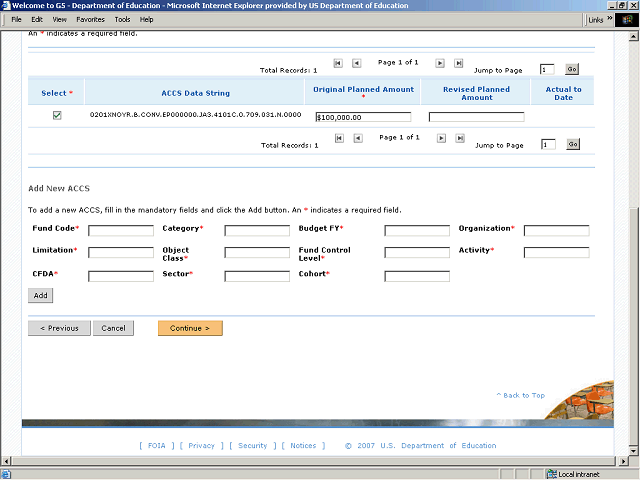
Task: Open the Help menu
Action: (x=147, y=19)
